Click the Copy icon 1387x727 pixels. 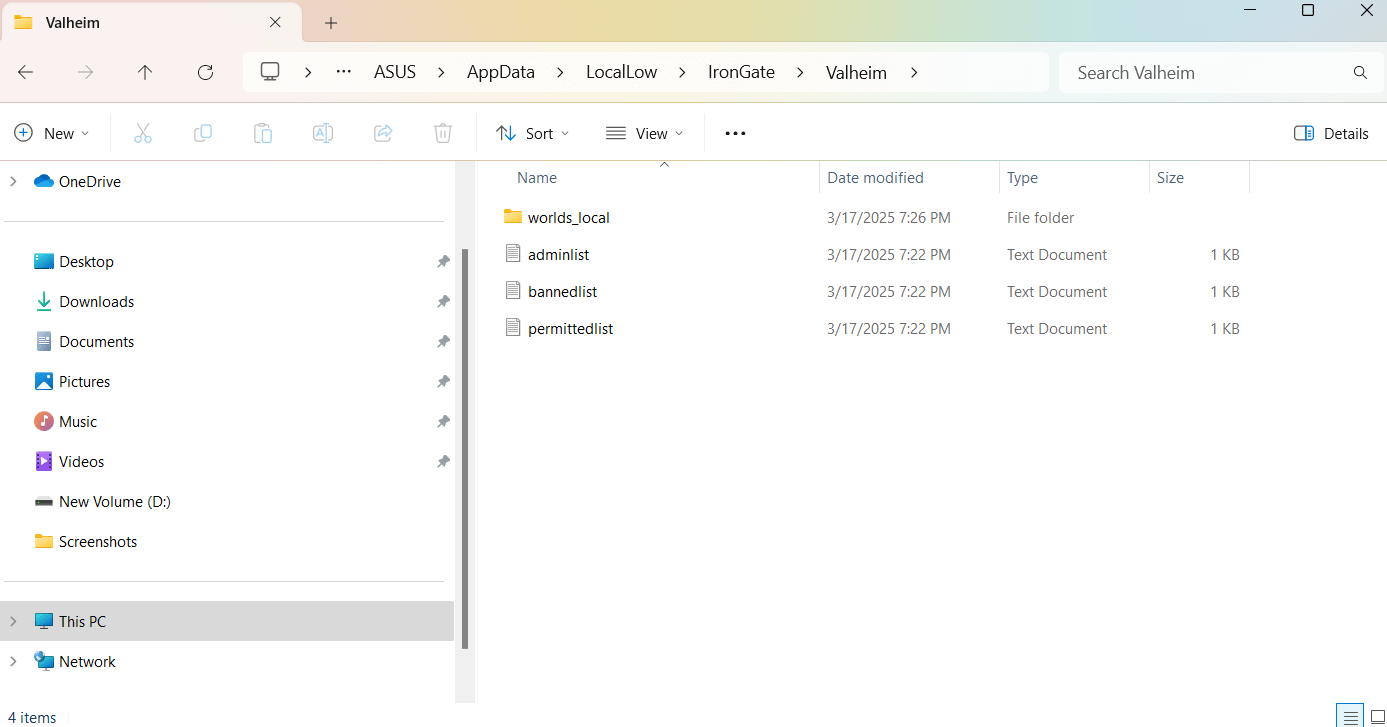(203, 132)
